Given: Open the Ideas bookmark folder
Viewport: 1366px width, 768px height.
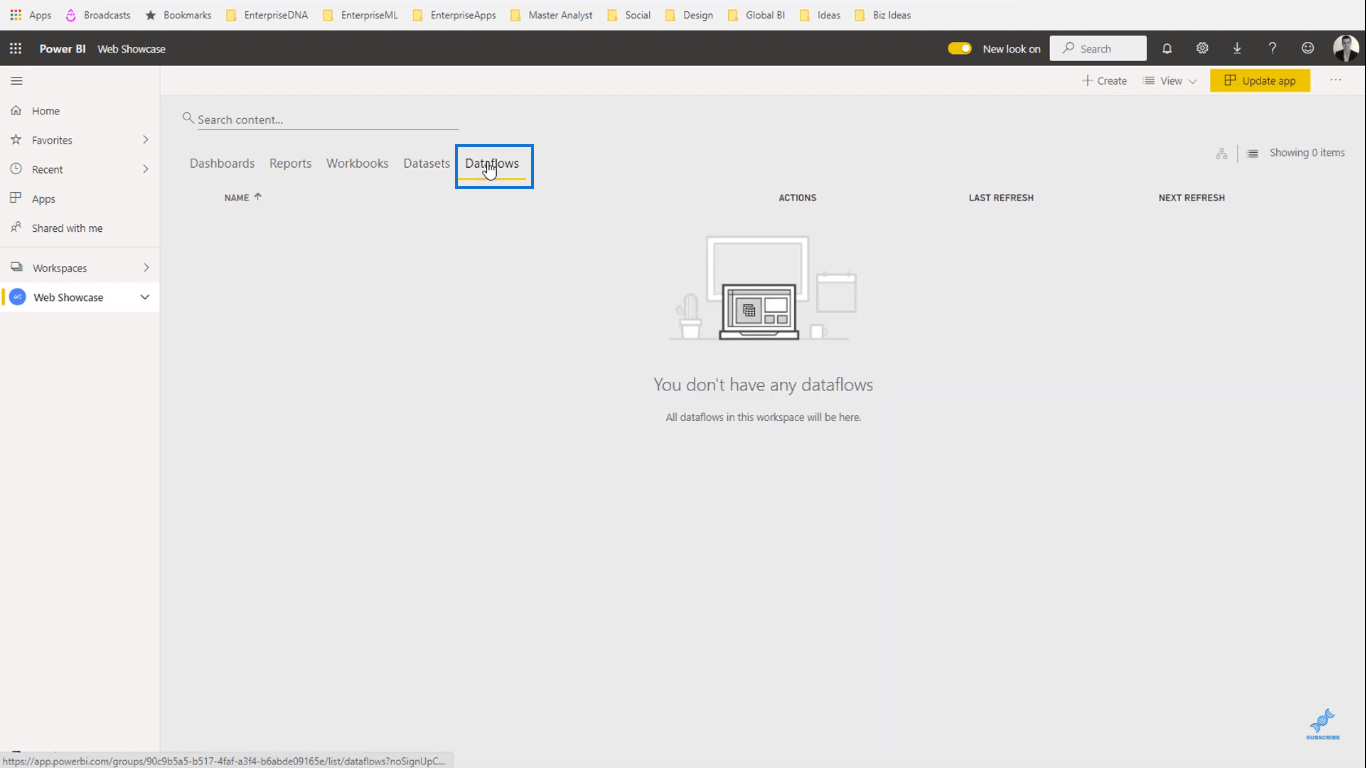Looking at the screenshot, I should pos(820,15).
